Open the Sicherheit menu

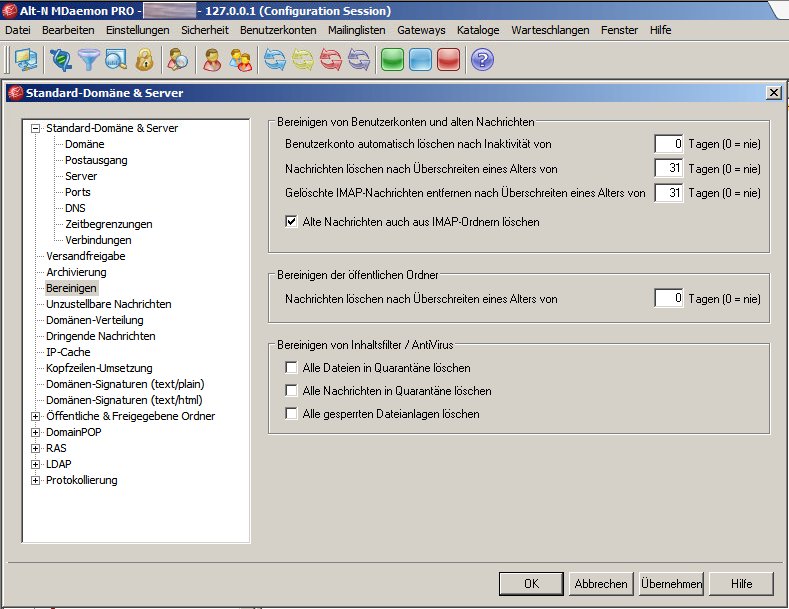(x=204, y=30)
